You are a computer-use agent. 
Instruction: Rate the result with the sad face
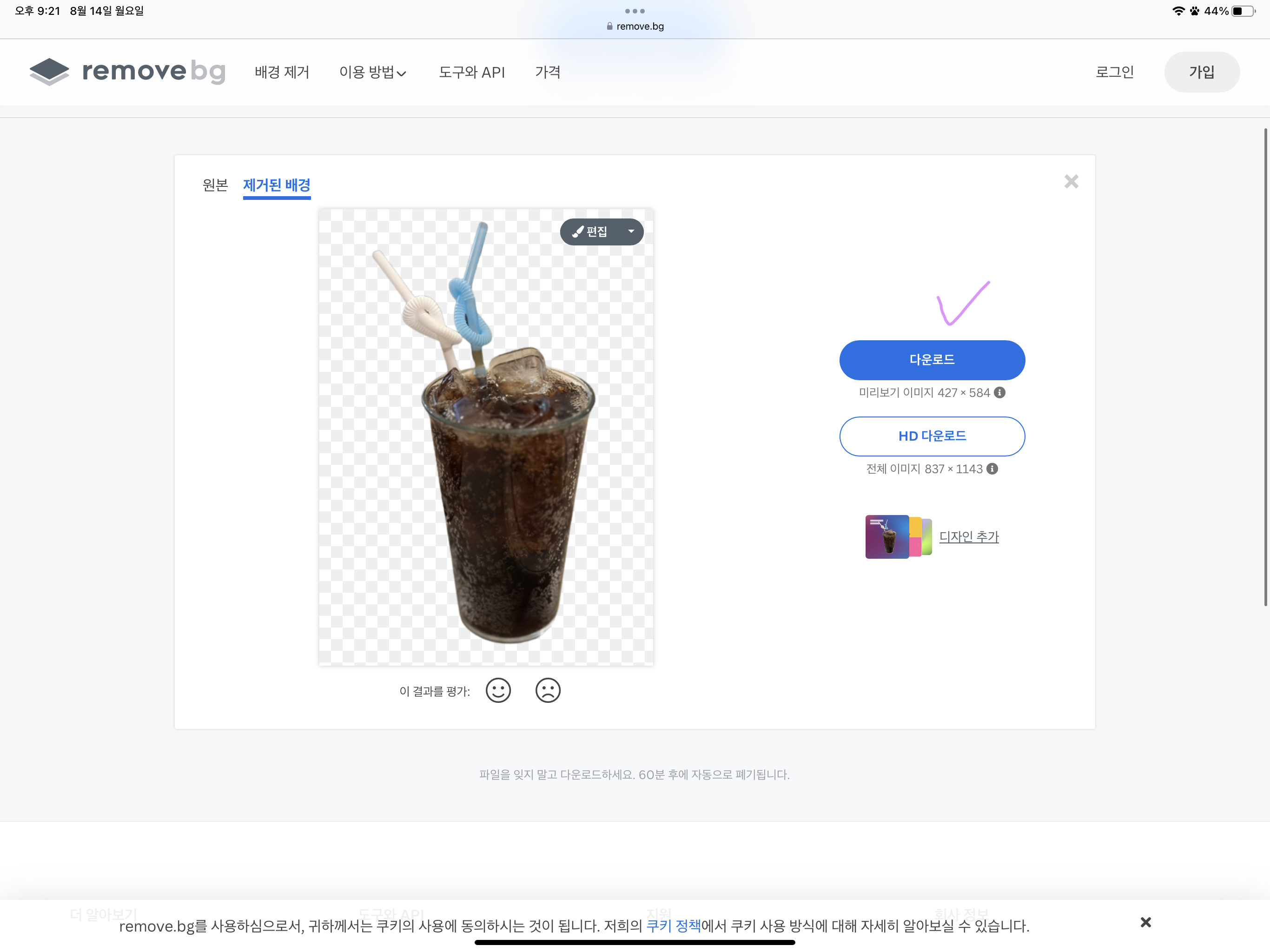point(549,690)
